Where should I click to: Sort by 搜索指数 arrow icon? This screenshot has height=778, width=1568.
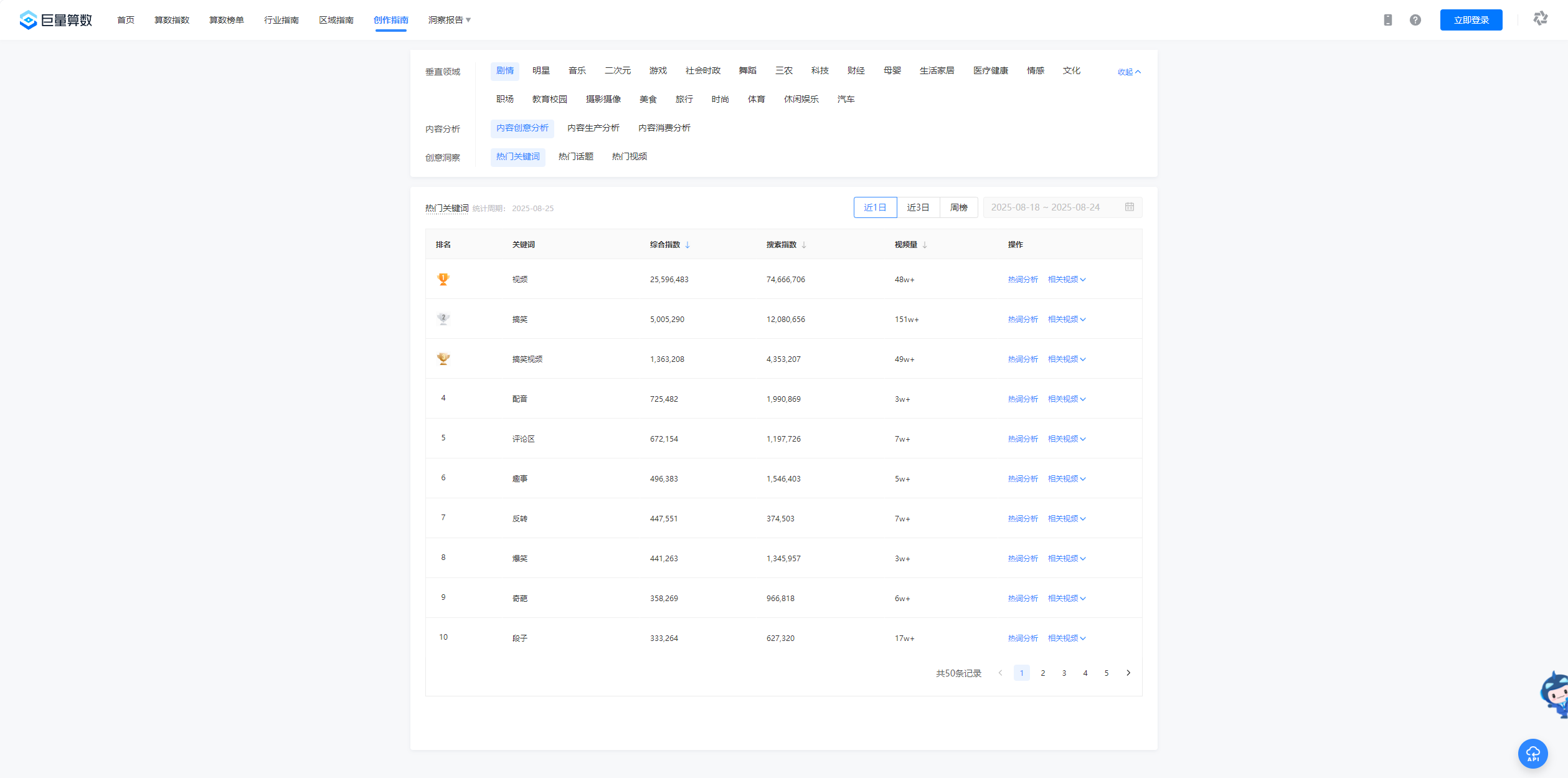point(804,245)
